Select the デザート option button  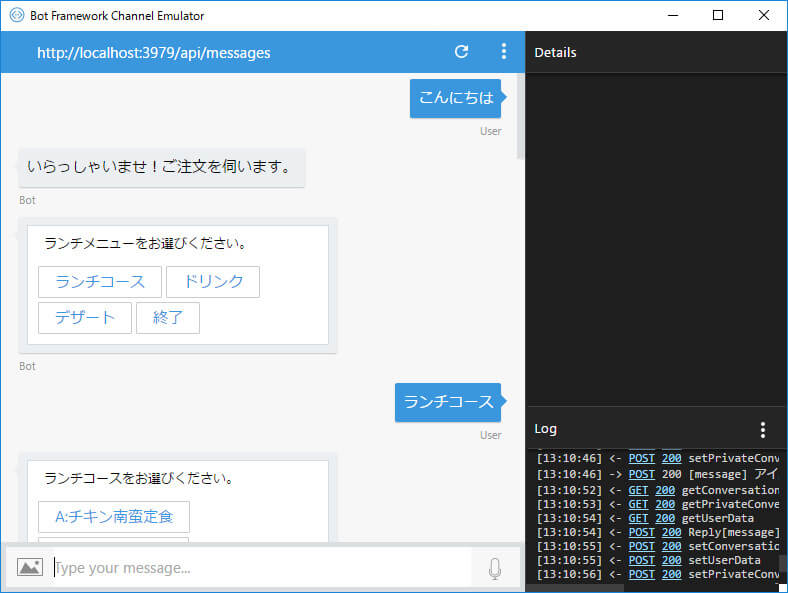85,318
